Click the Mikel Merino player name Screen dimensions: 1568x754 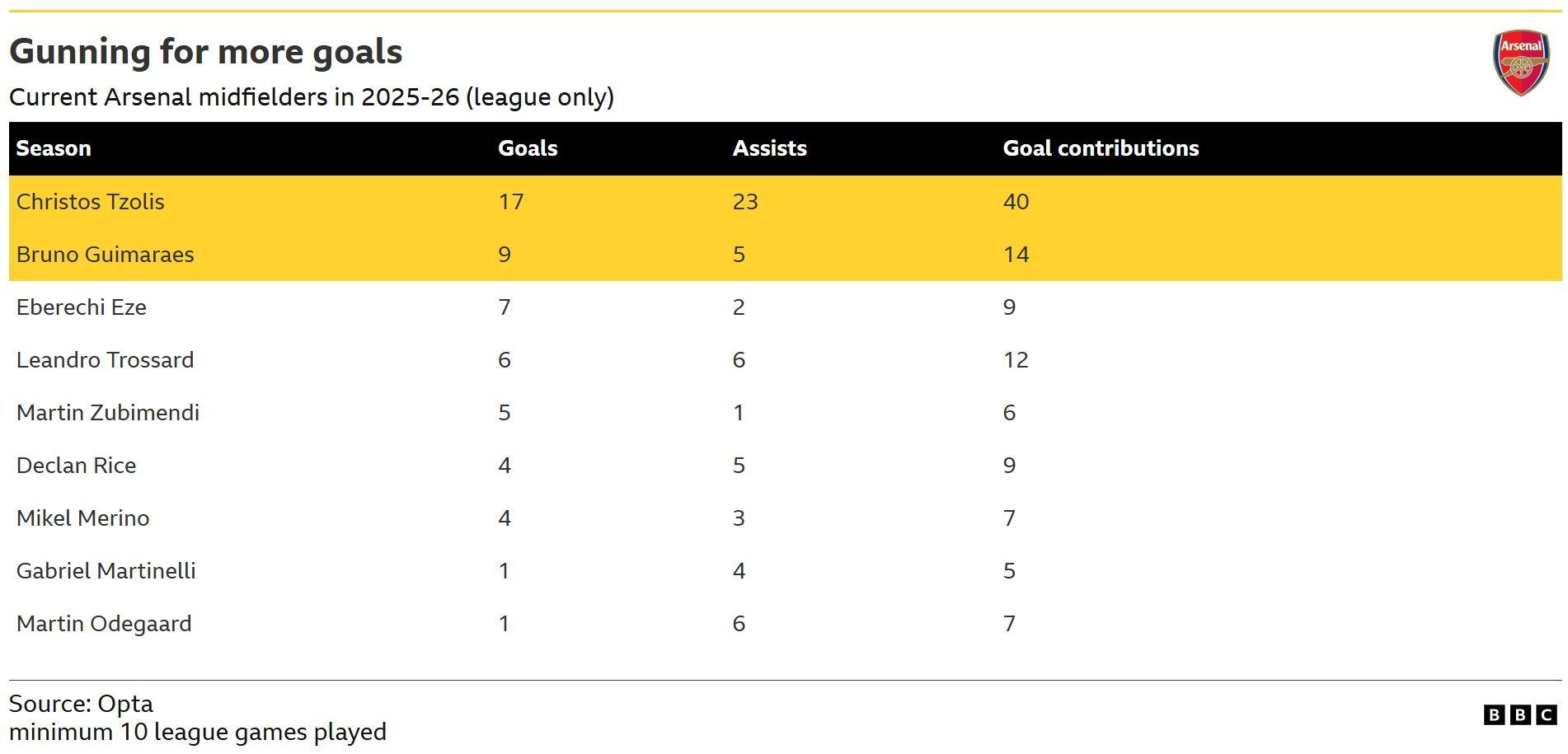pos(83,518)
